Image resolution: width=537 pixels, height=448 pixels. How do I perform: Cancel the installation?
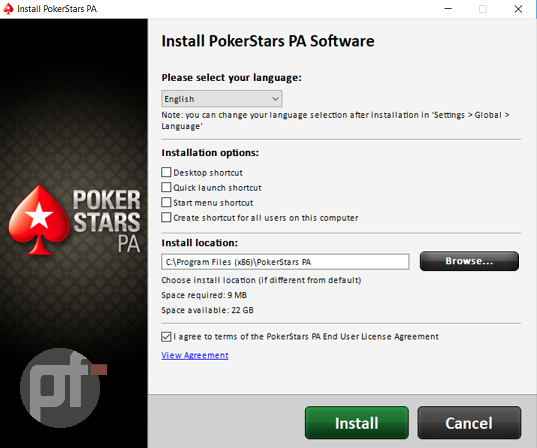[x=469, y=423]
